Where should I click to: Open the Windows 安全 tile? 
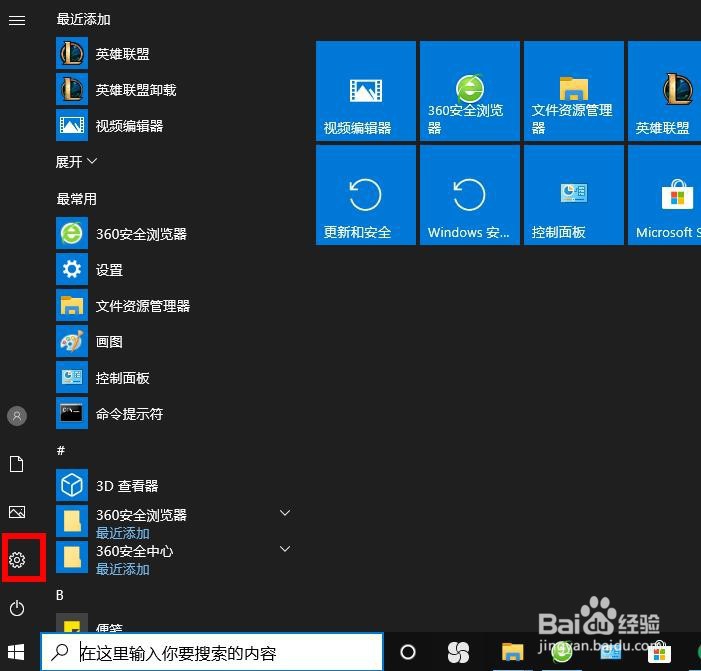470,195
